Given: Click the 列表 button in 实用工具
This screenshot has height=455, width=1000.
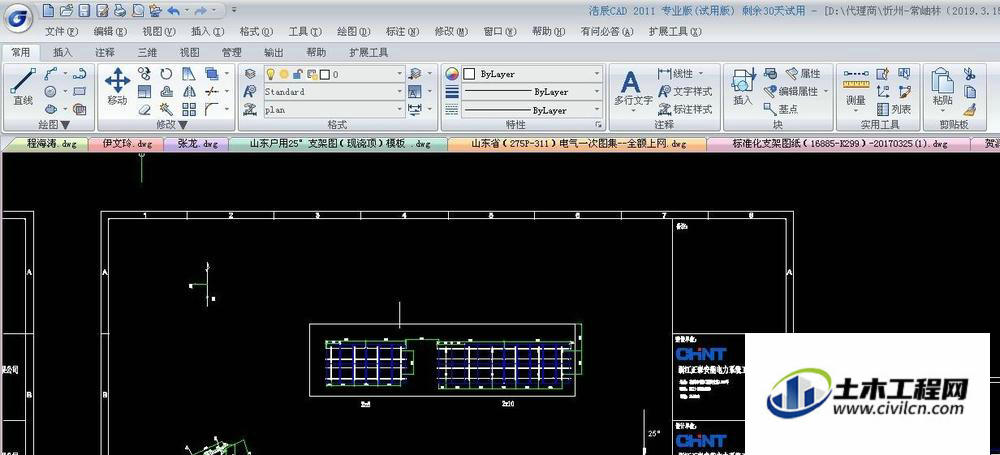Looking at the screenshot, I should (893, 109).
